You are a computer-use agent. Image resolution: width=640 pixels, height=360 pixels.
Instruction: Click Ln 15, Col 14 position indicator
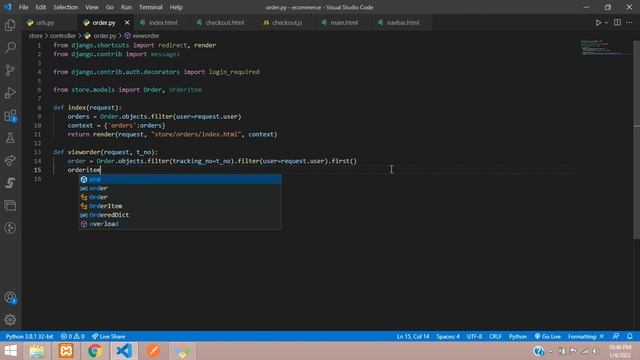point(413,336)
